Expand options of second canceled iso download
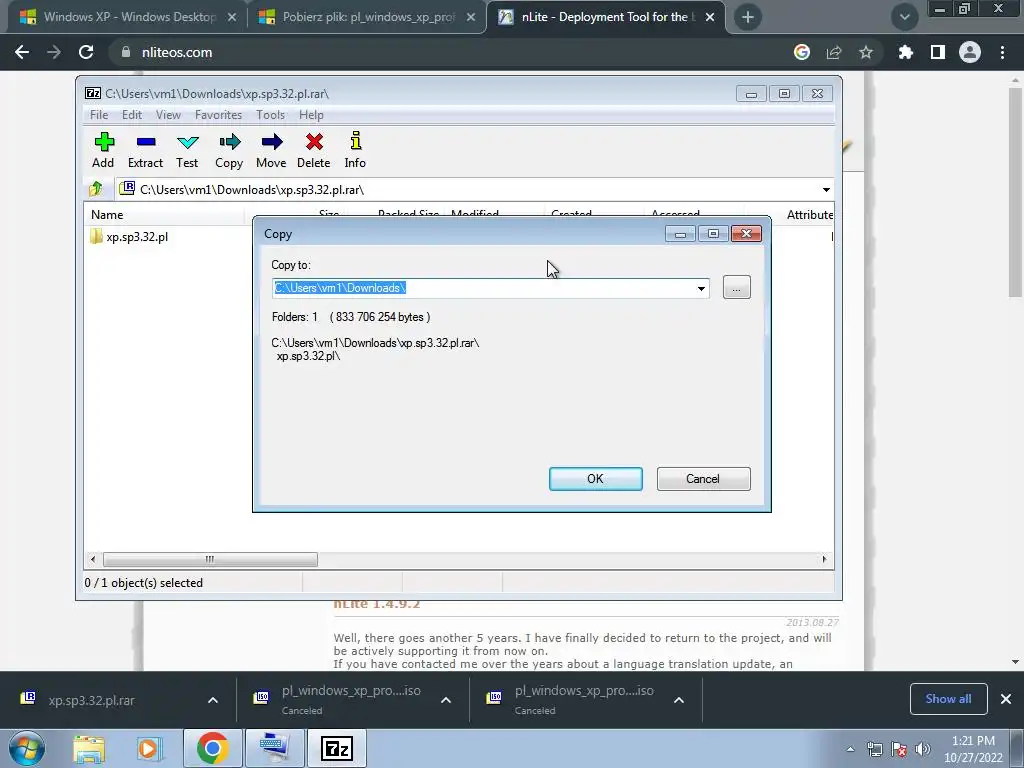The height and width of the screenshot is (768, 1024). click(x=679, y=700)
